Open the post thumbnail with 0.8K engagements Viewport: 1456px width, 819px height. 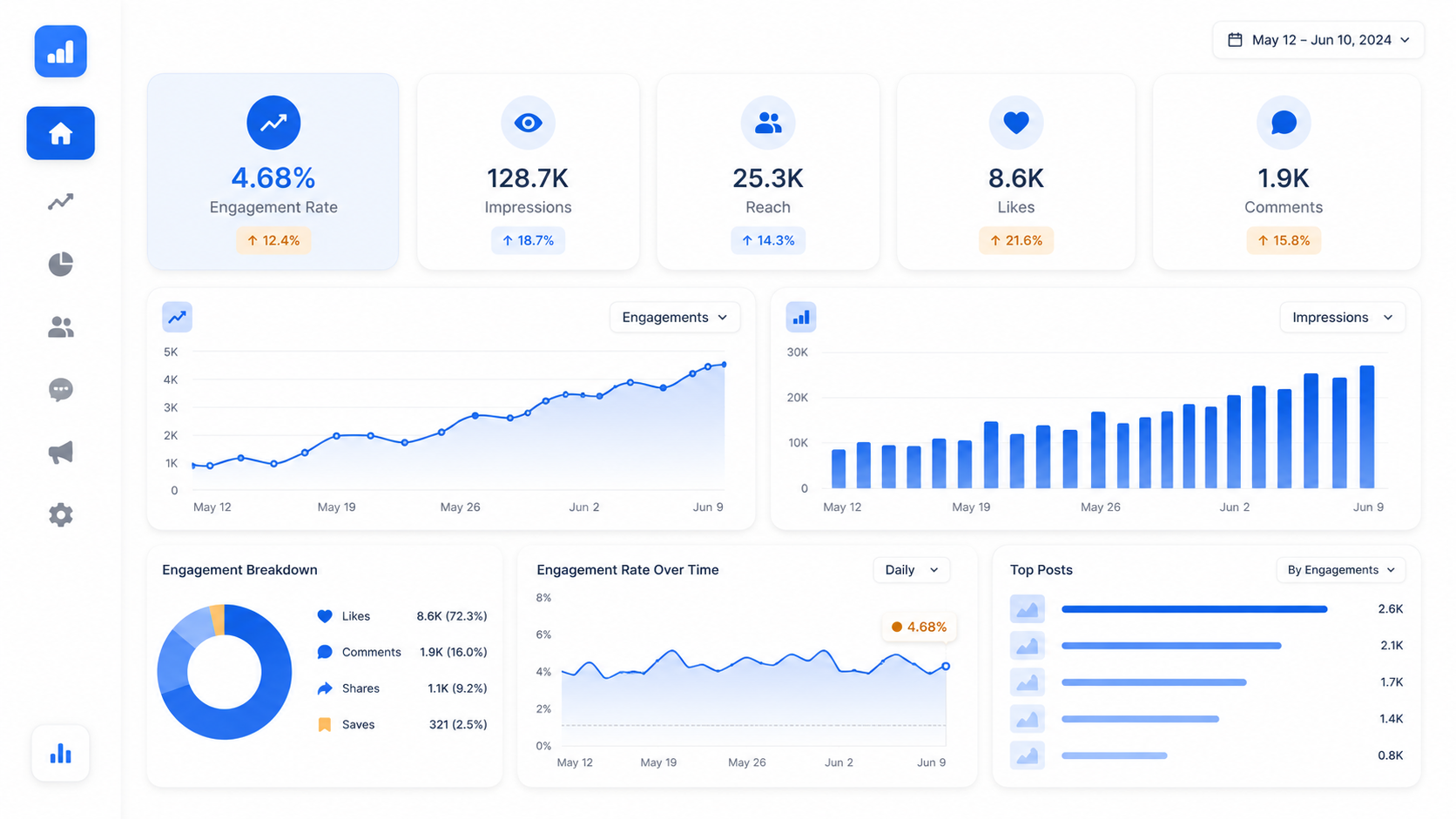pyautogui.click(x=1027, y=755)
